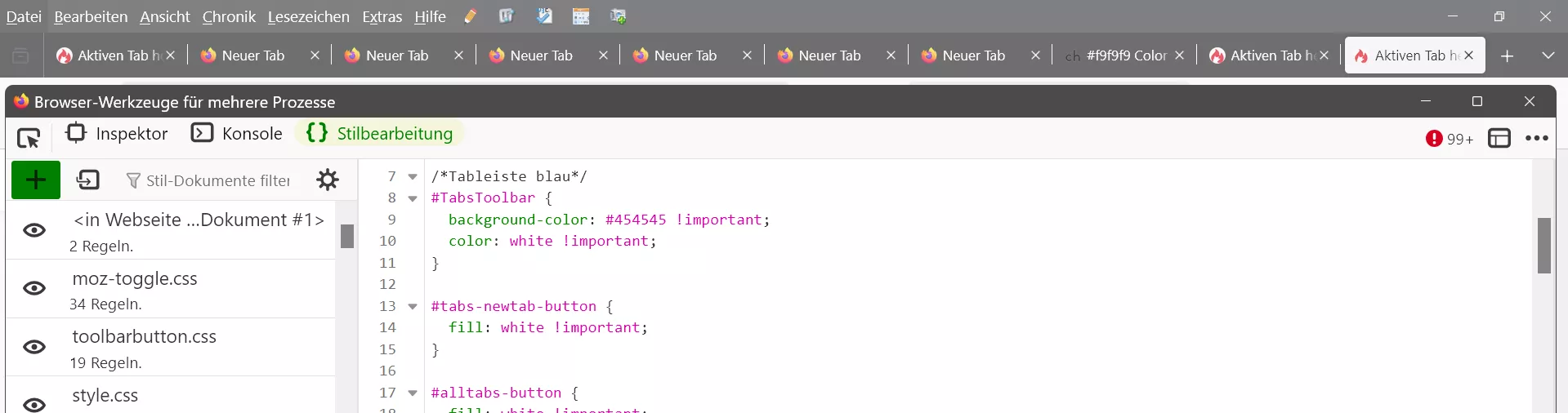Click the code editor vertical scrollbar thumb
This screenshot has width=1568, height=413.
(1543, 246)
